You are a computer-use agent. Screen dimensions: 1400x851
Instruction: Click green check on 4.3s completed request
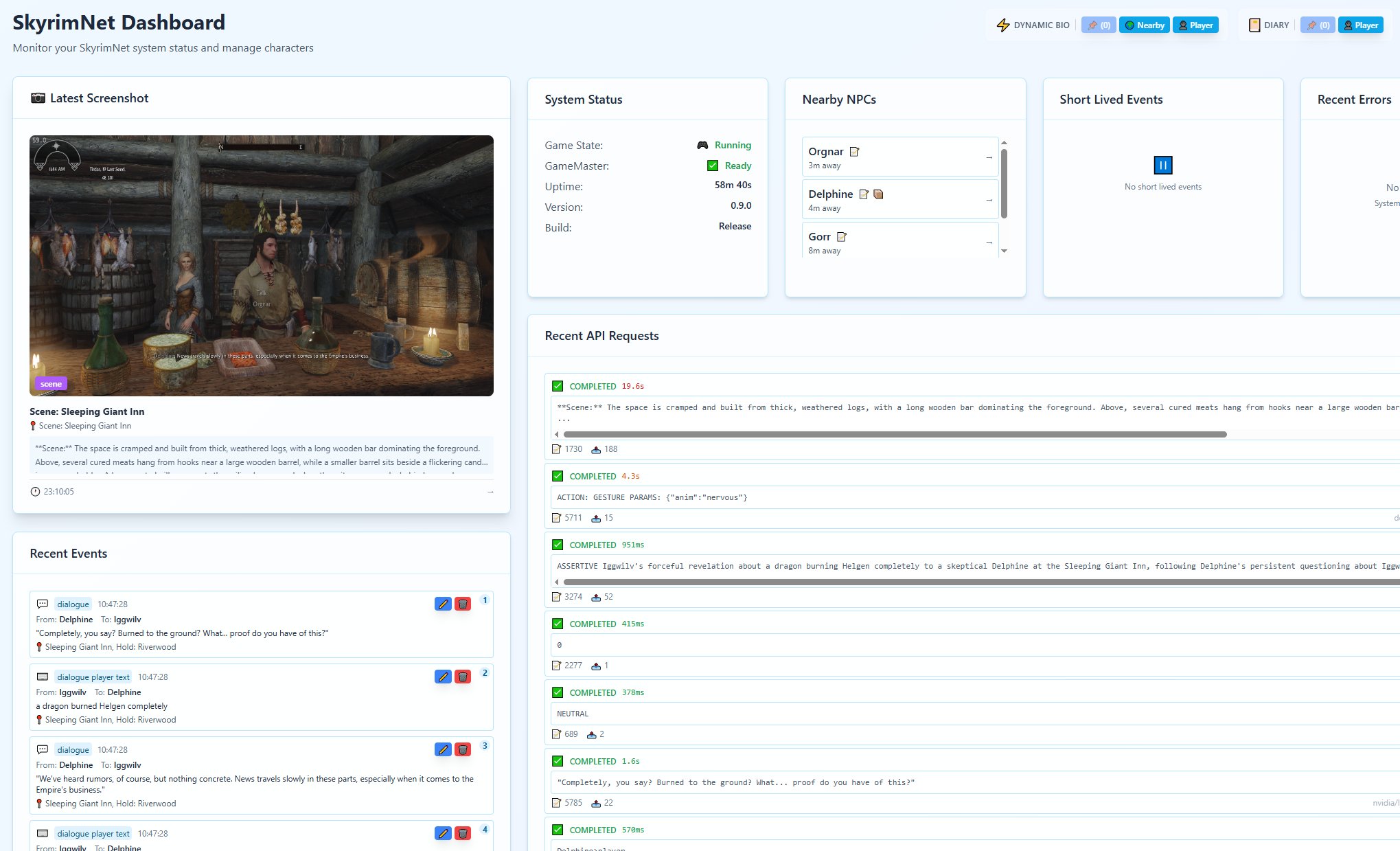(558, 477)
